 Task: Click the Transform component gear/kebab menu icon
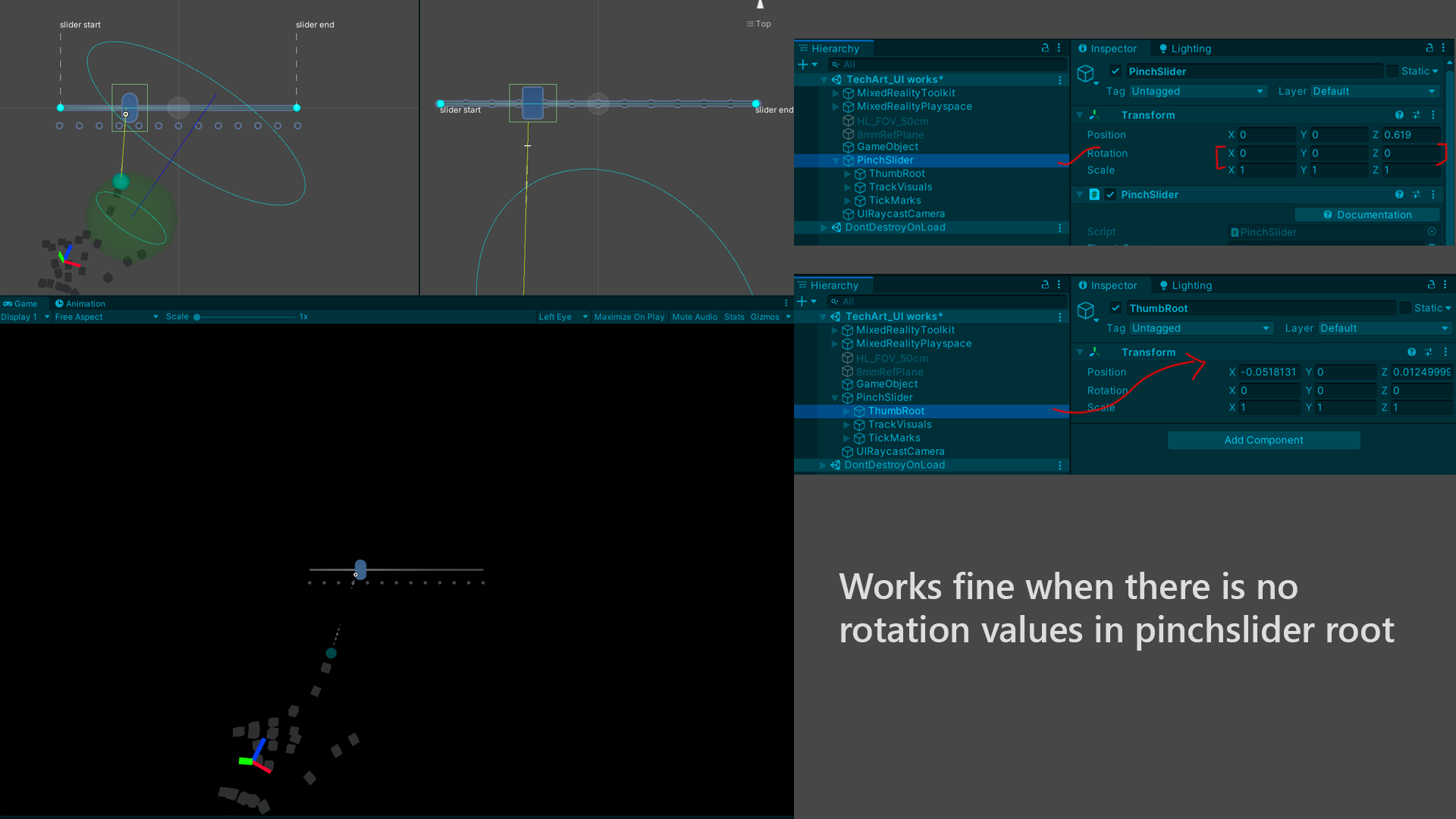click(1432, 115)
